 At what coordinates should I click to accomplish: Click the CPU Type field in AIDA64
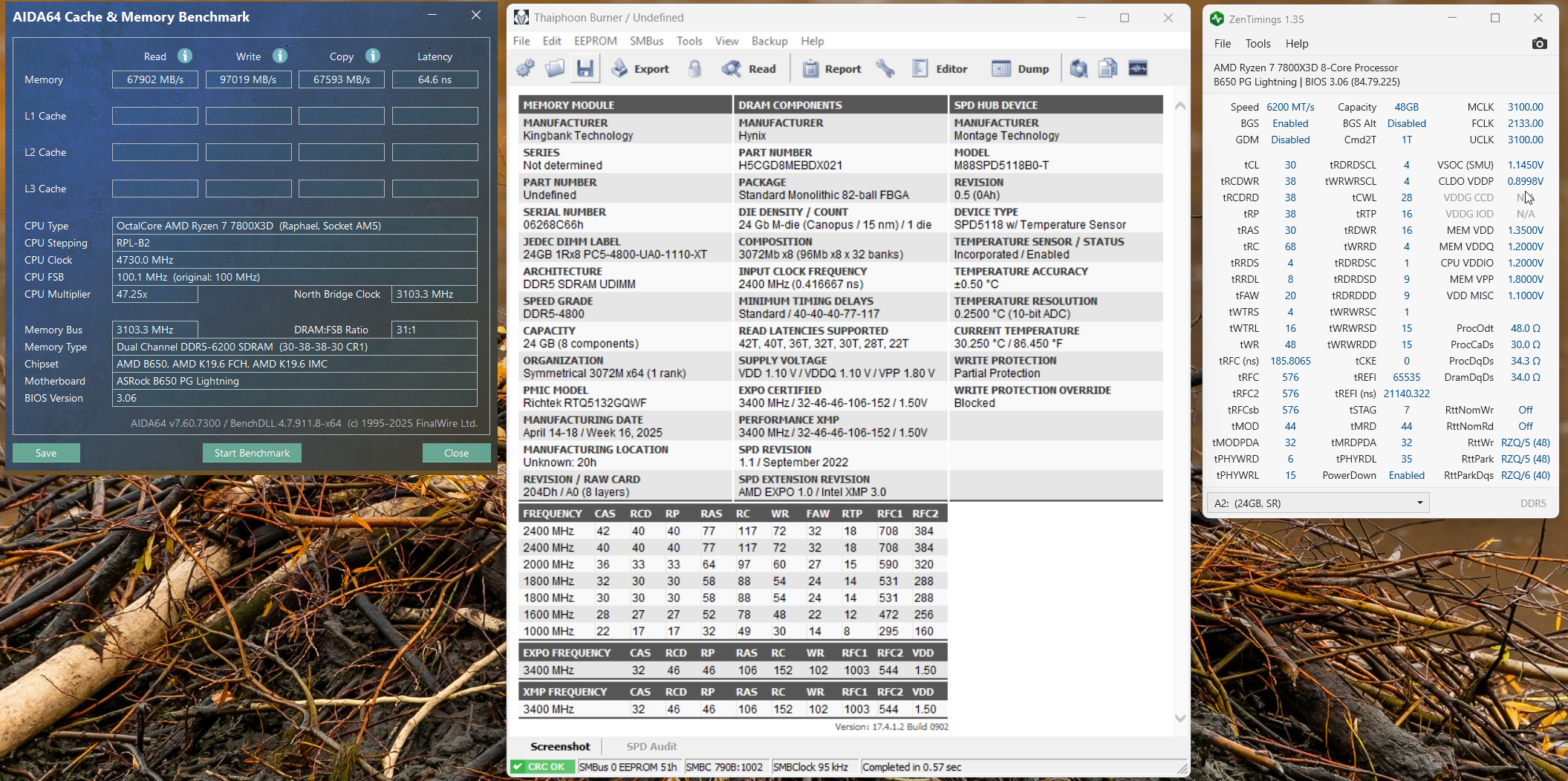295,226
